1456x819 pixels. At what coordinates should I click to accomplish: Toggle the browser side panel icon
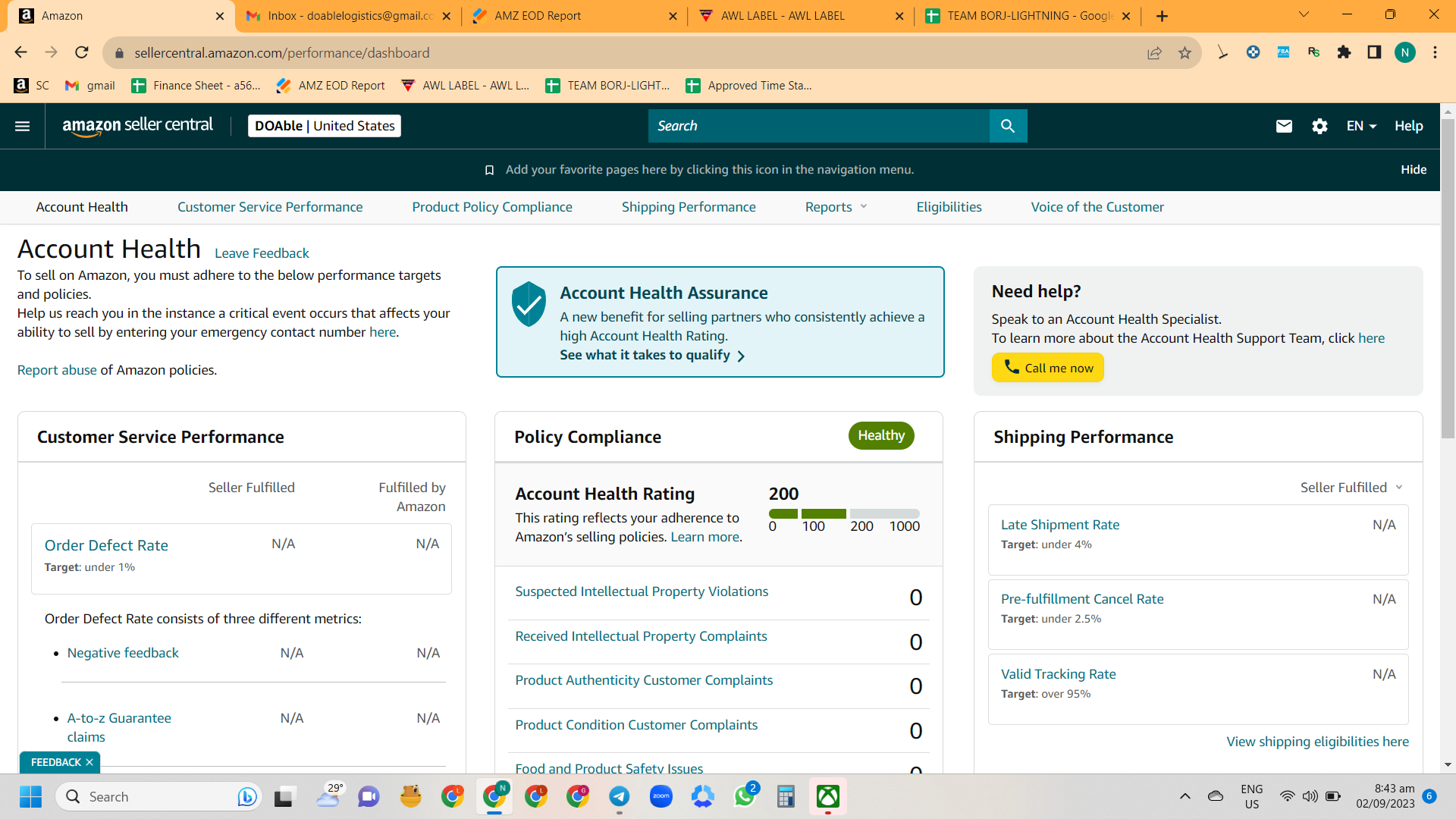[1374, 52]
